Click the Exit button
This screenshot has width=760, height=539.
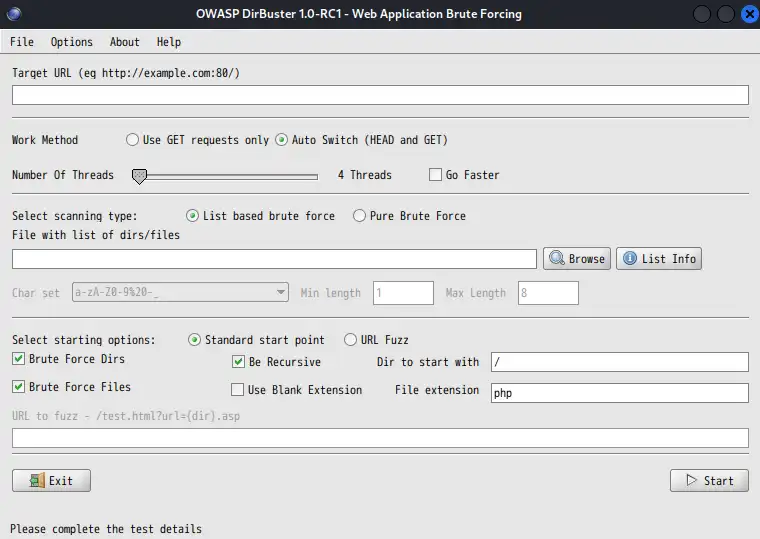click(x=51, y=480)
